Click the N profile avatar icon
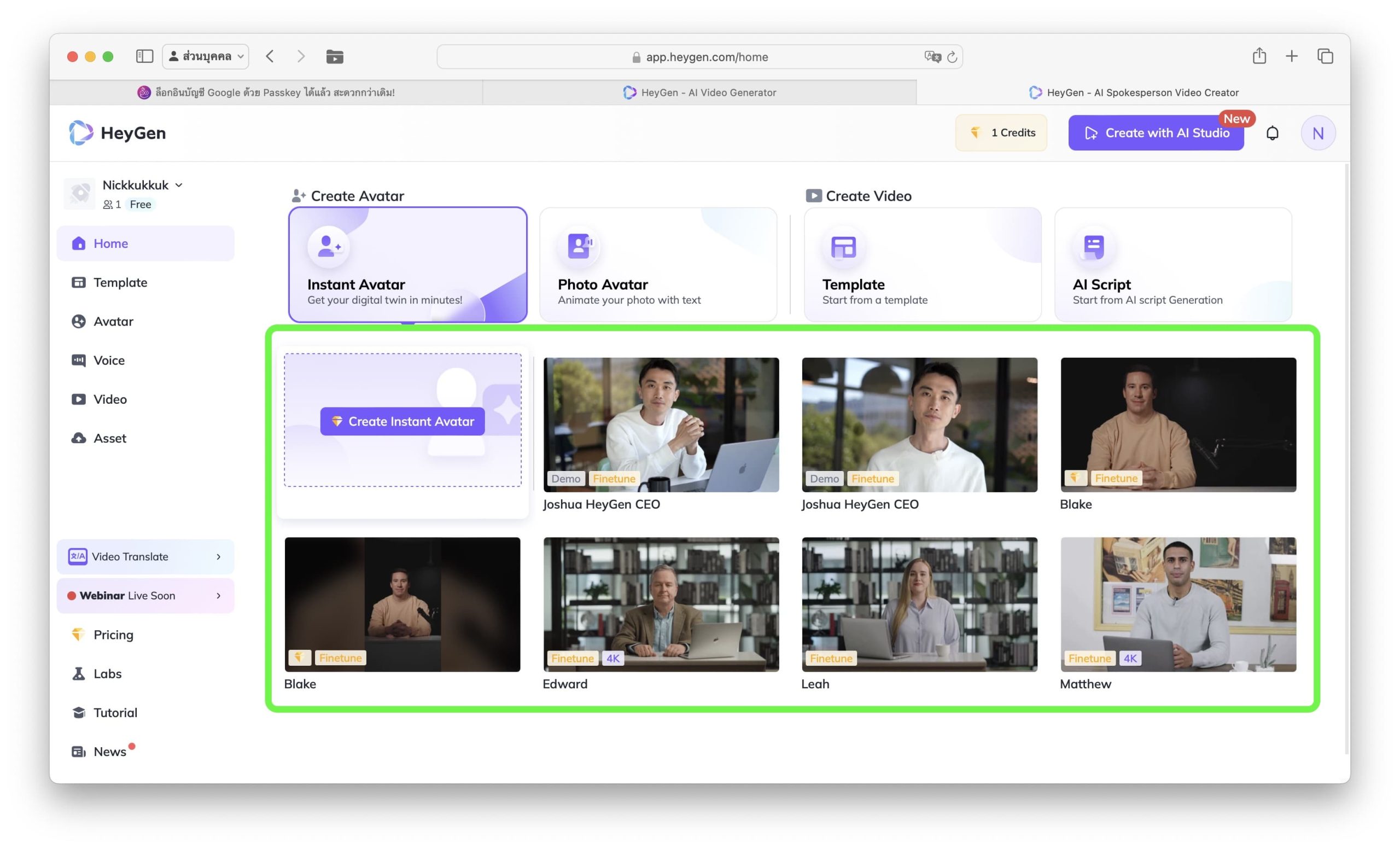The image size is (1400, 849). point(1317,133)
